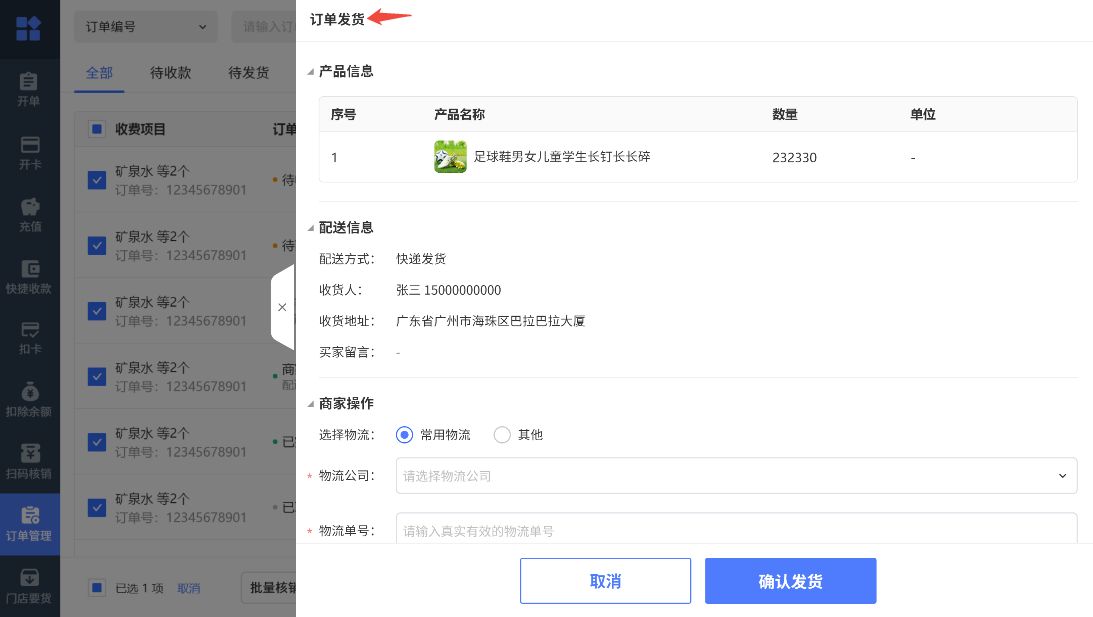Open the 充值 piggy bank icon
Screen dimensions: 1093x617
[29, 215]
